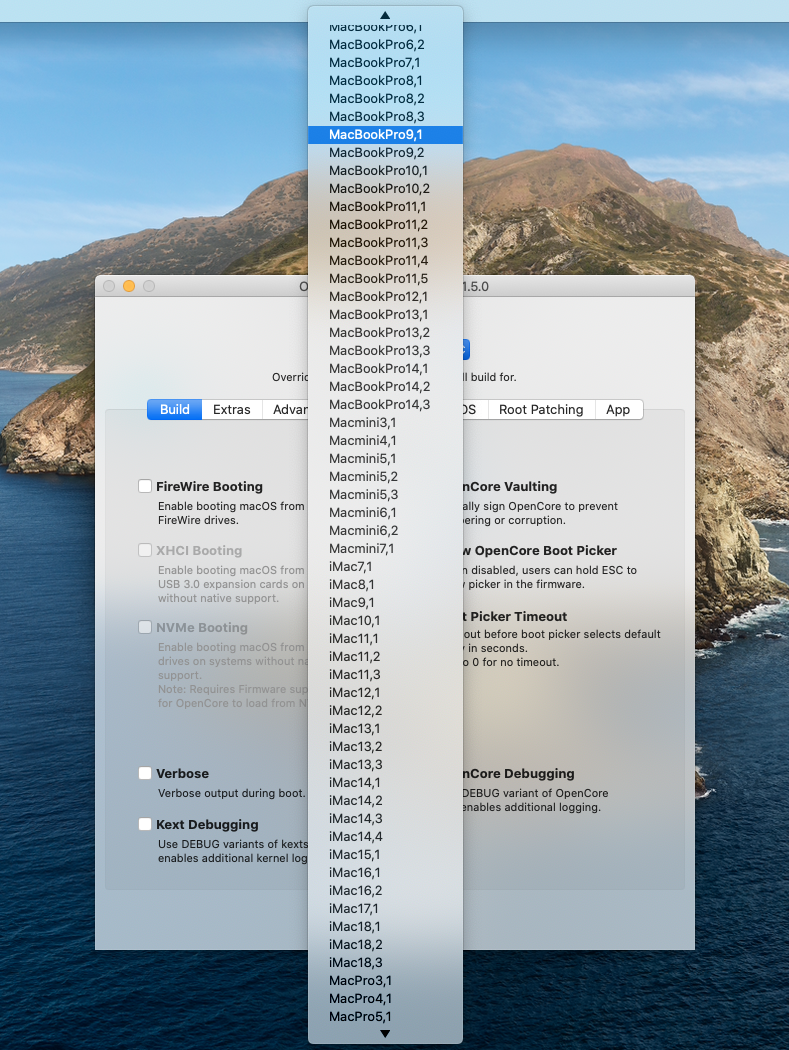Select iMac17,1 entry

point(385,909)
